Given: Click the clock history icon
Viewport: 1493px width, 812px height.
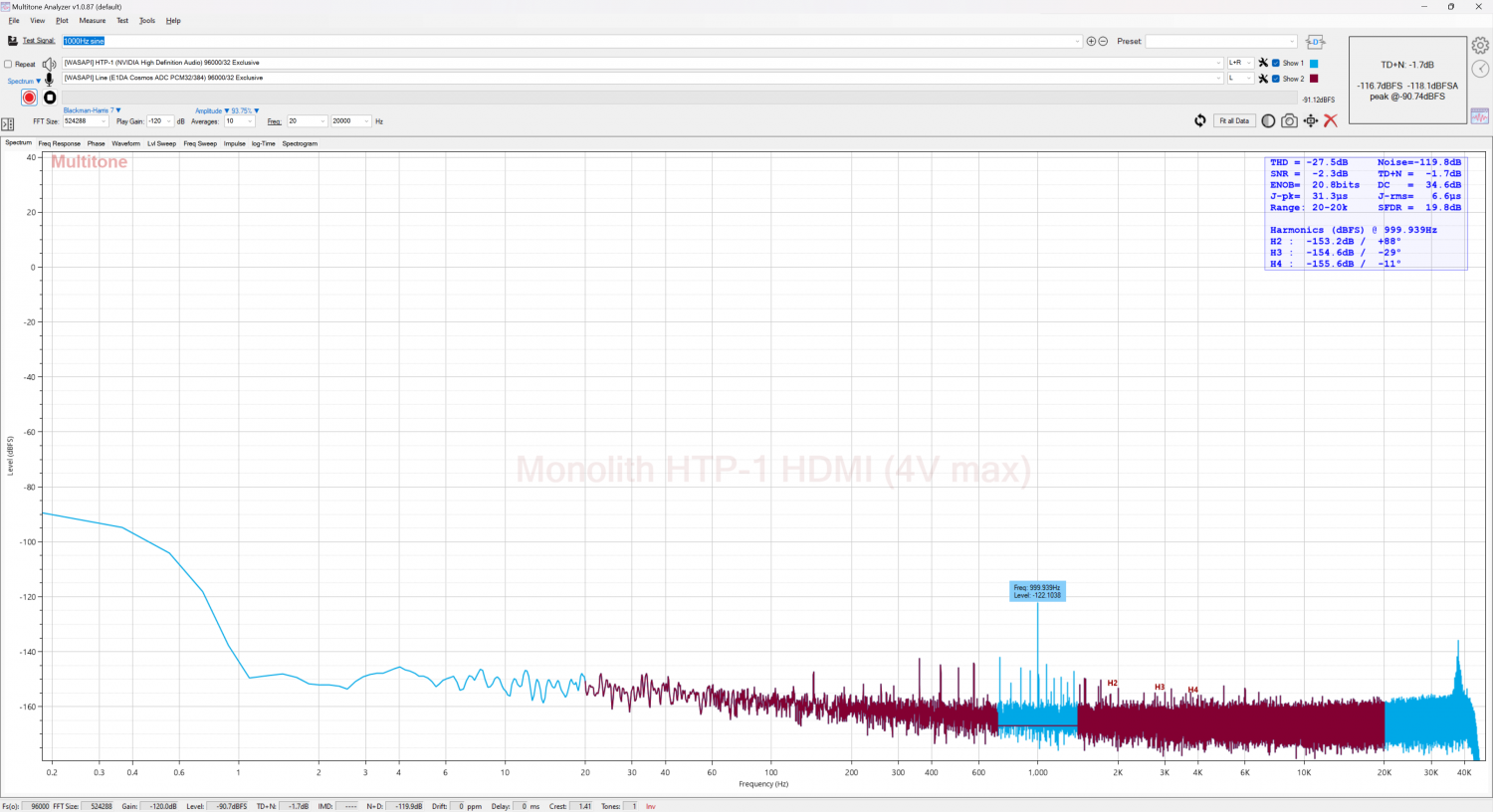Looking at the screenshot, I should tap(1480, 68).
